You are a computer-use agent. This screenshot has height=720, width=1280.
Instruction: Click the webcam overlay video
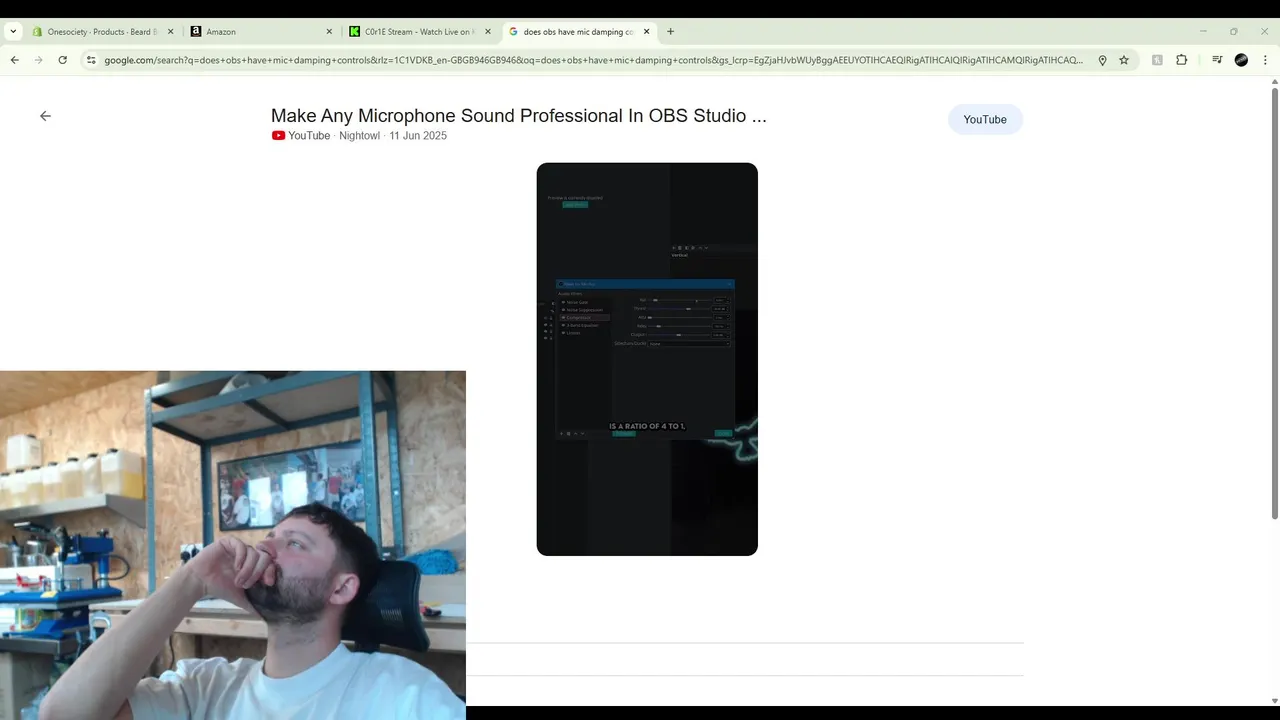(x=233, y=545)
